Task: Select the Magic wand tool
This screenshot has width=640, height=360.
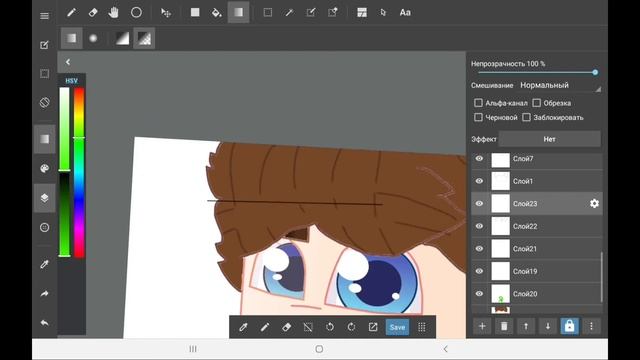Action: (289, 13)
